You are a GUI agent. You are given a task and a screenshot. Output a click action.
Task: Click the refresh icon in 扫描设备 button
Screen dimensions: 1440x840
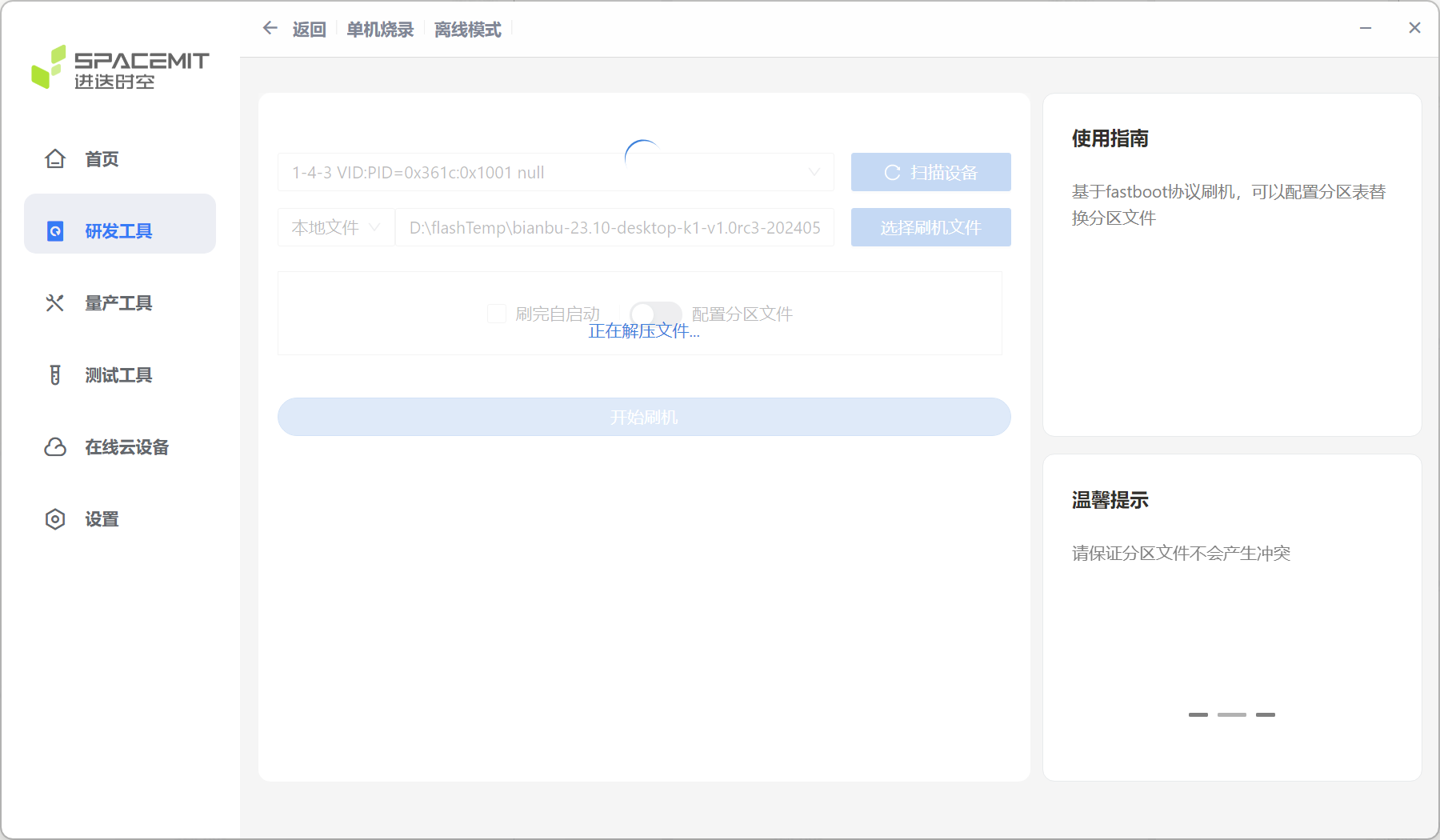892,172
